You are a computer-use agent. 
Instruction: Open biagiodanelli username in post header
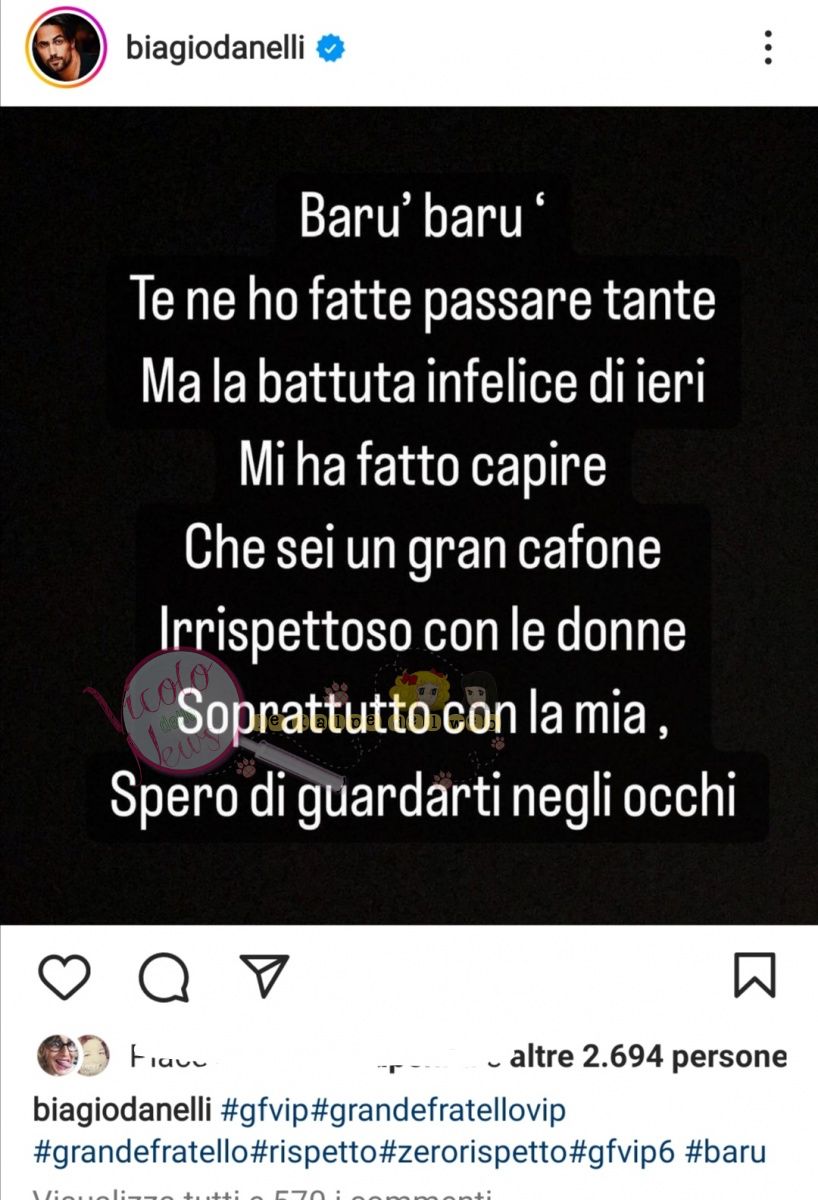pos(215,47)
